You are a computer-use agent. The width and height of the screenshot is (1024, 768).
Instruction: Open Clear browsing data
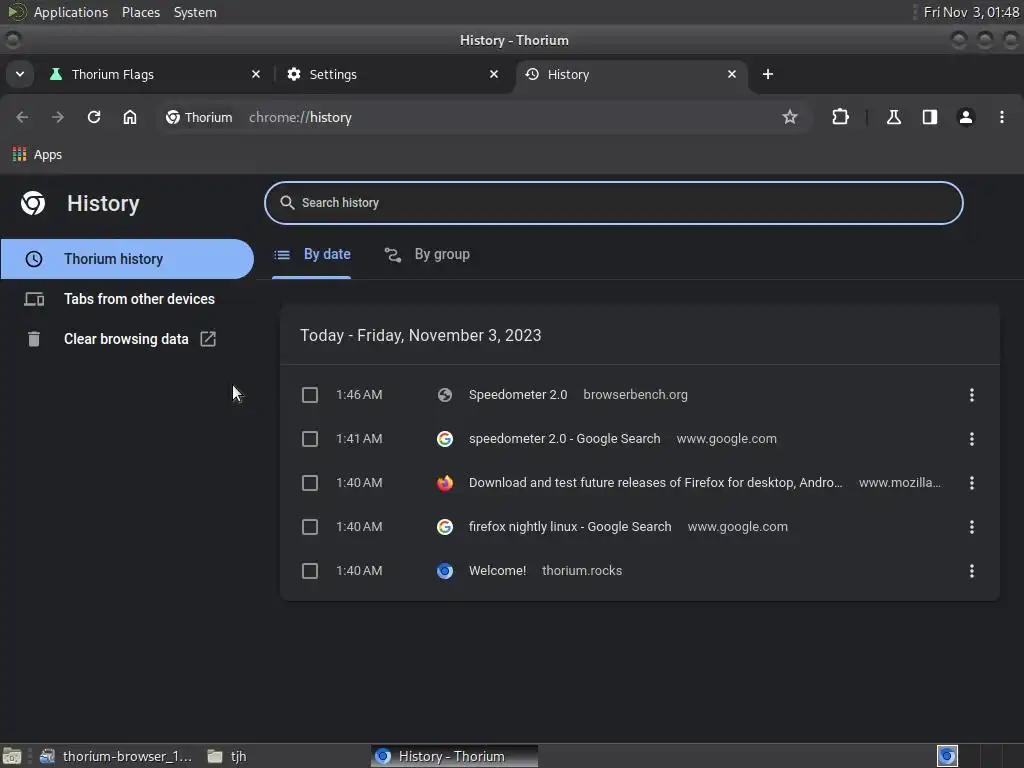(x=127, y=339)
